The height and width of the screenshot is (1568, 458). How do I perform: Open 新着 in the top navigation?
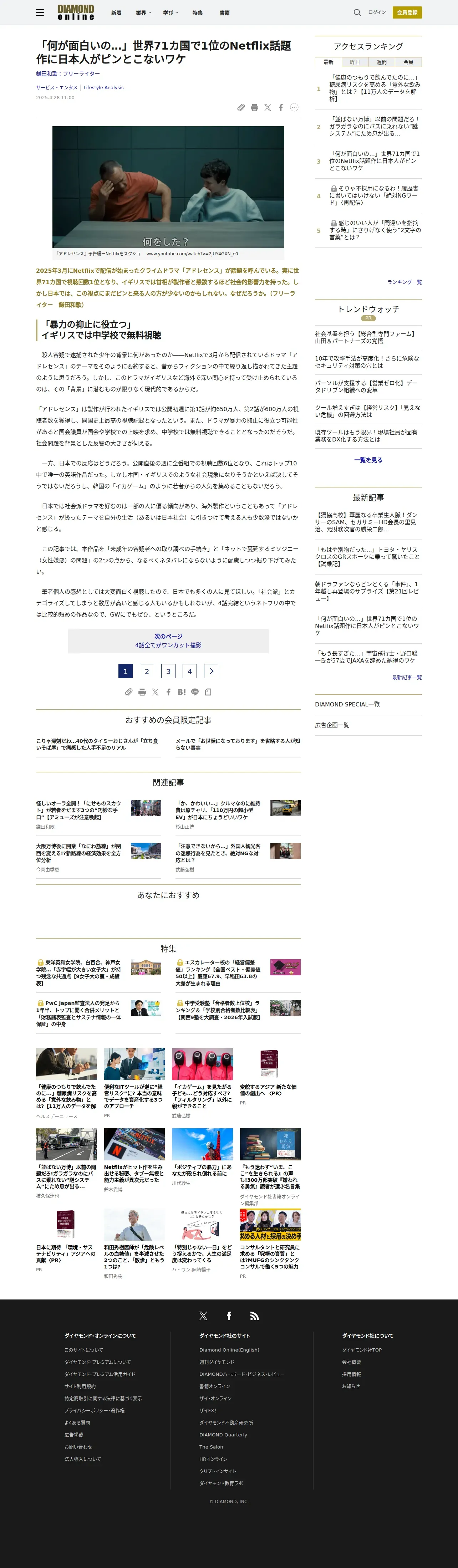tap(116, 13)
